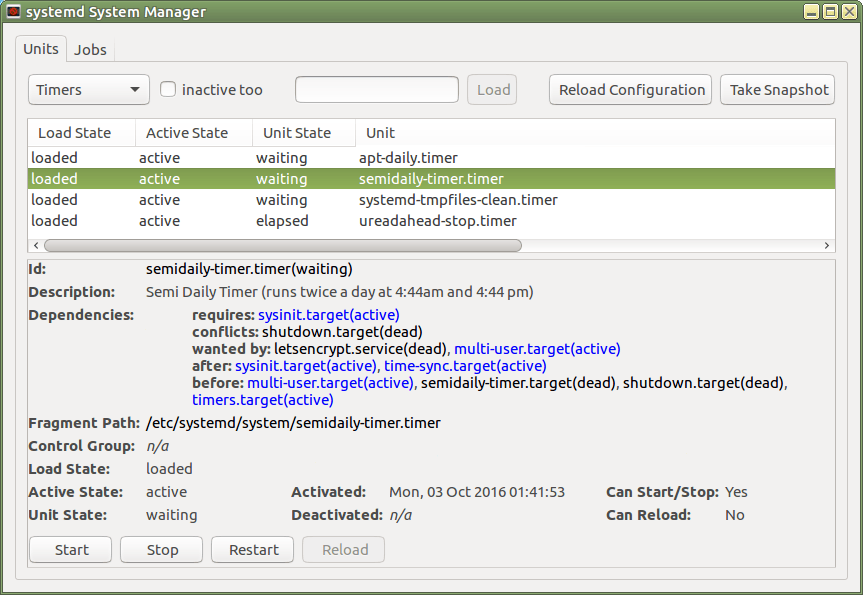The image size is (863, 595).
Task: Click the 'elapsed' unit state cell
Action: coord(282,221)
